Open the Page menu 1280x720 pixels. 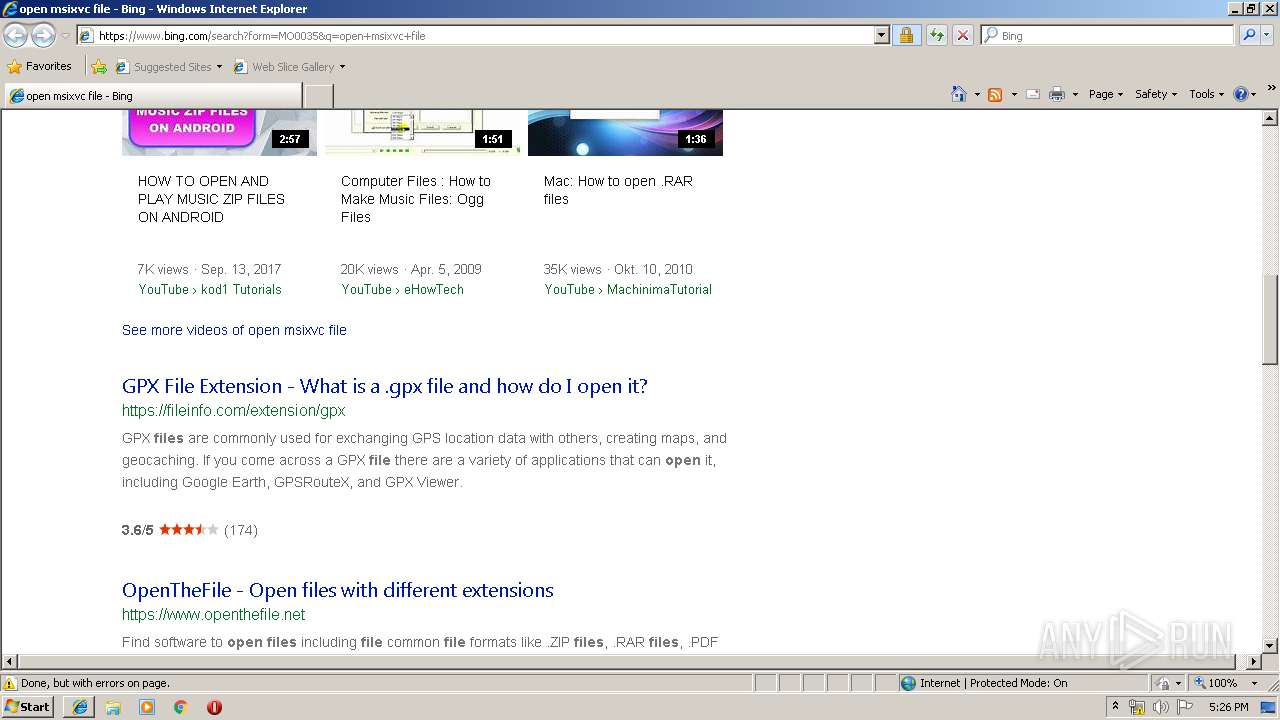(x=1105, y=94)
